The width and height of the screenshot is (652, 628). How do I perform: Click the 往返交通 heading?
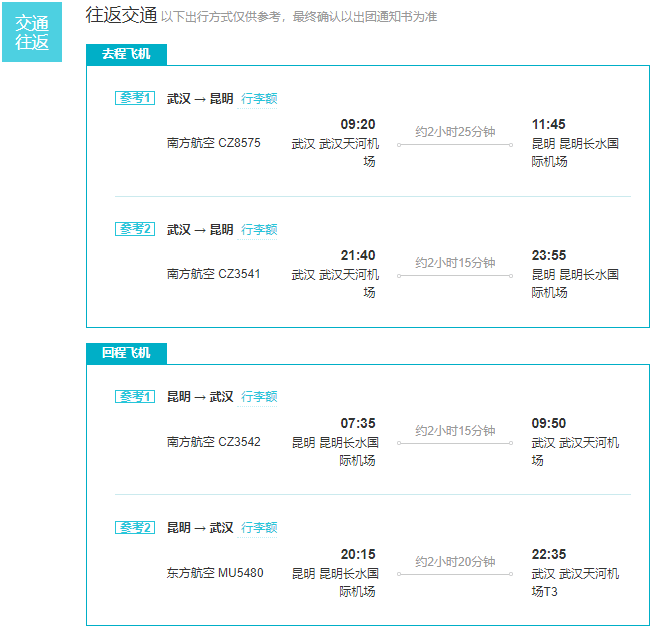121,15
